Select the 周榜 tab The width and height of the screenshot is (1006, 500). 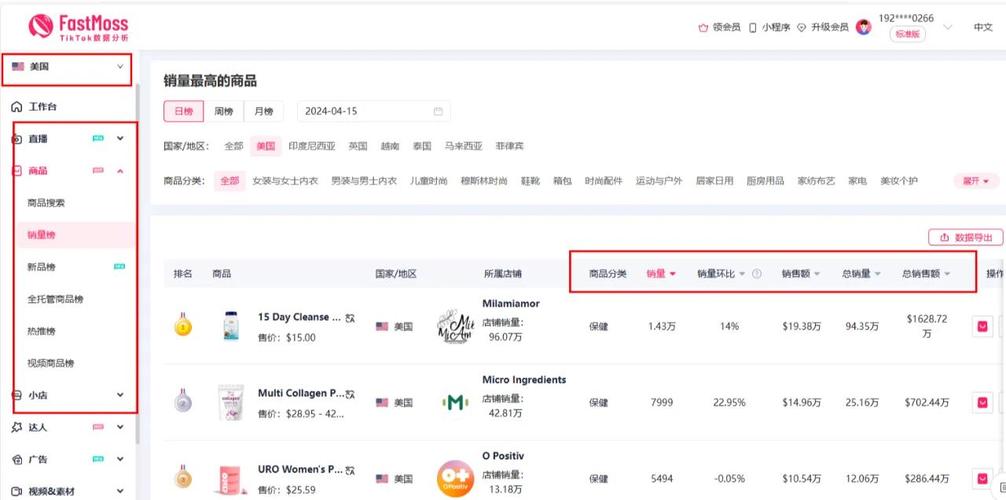pos(223,111)
